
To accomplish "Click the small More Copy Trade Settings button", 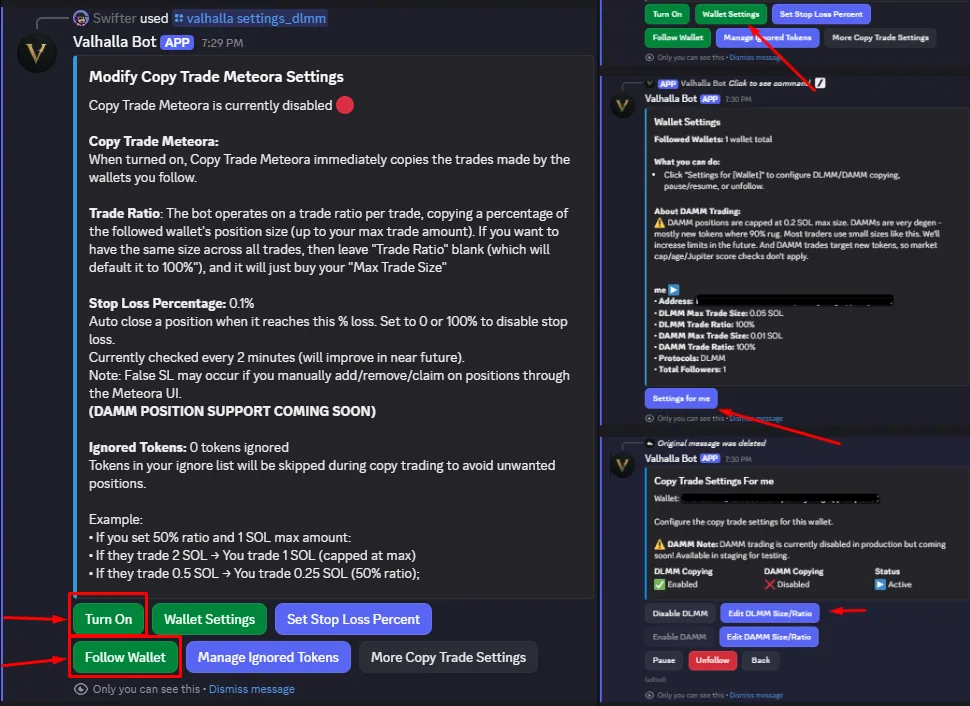I will coord(880,37).
